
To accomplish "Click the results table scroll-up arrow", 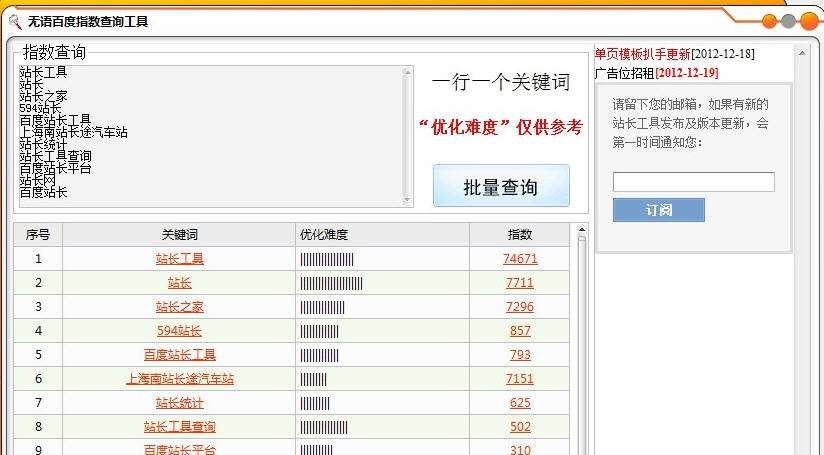I will (x=581, y=229).
